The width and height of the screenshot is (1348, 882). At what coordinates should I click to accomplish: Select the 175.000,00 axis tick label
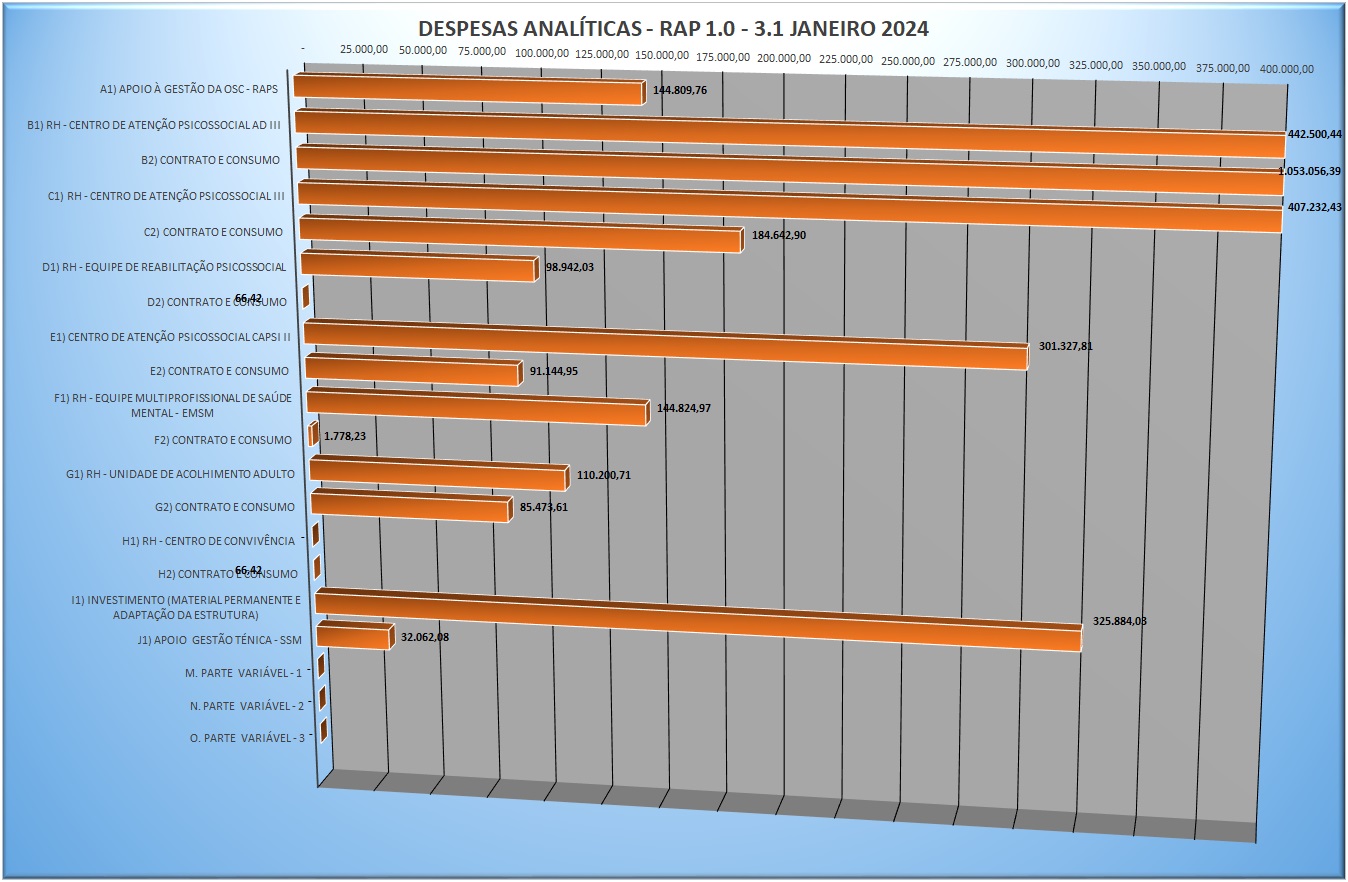[x=722, y=57]
